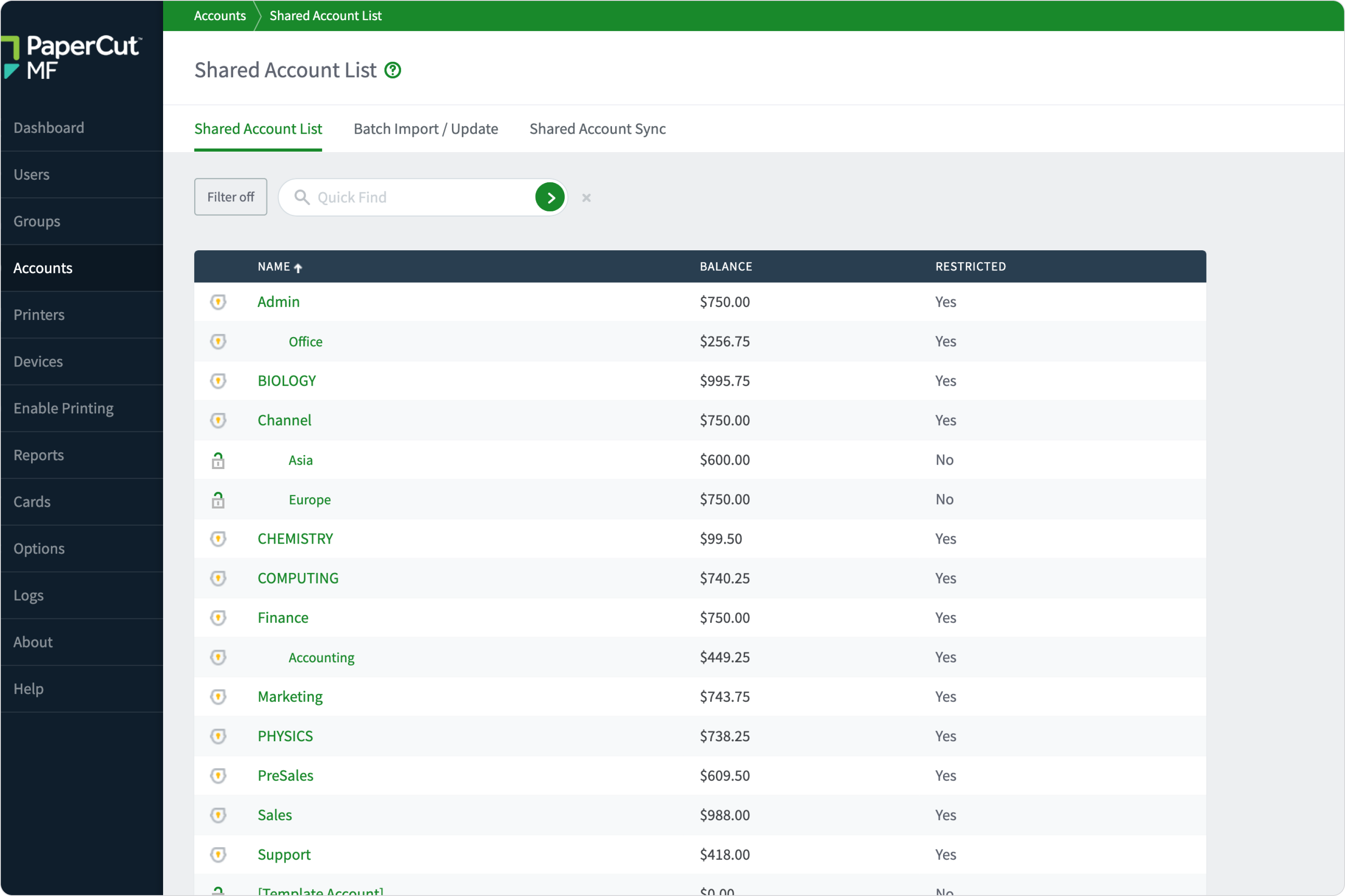Click the shield icon next to Admin
1345x896 pixels.
click(x=219, y=302)
